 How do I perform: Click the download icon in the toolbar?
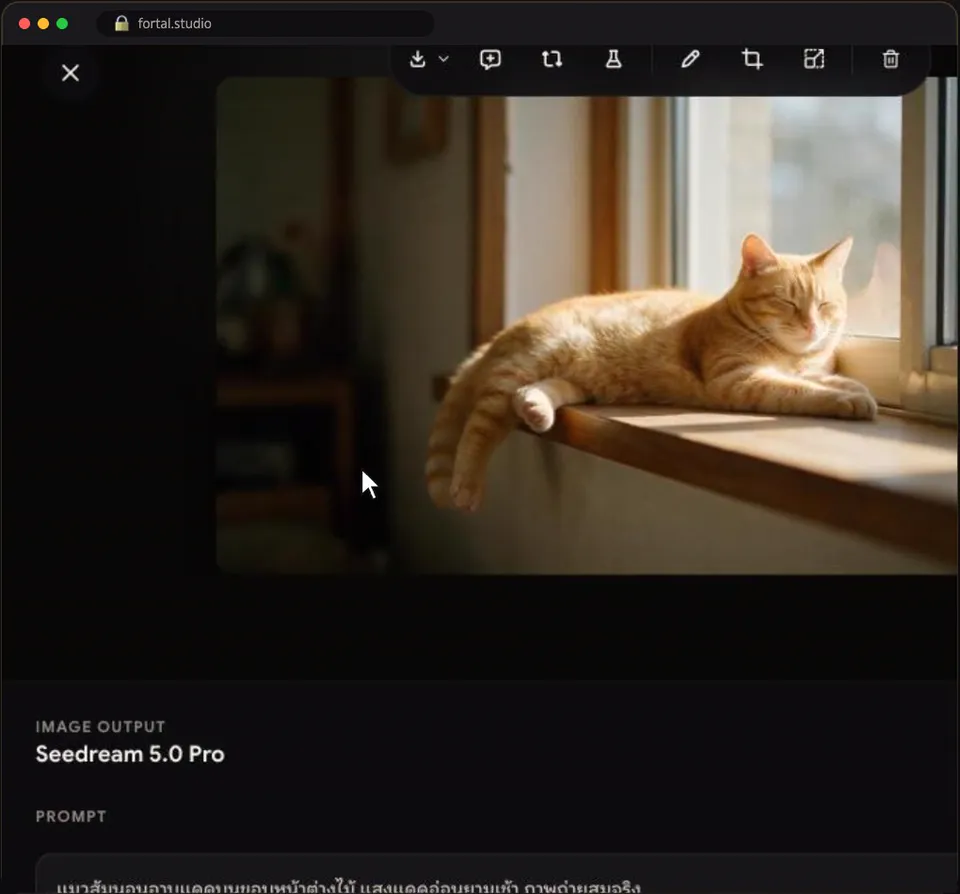(418, 59)
